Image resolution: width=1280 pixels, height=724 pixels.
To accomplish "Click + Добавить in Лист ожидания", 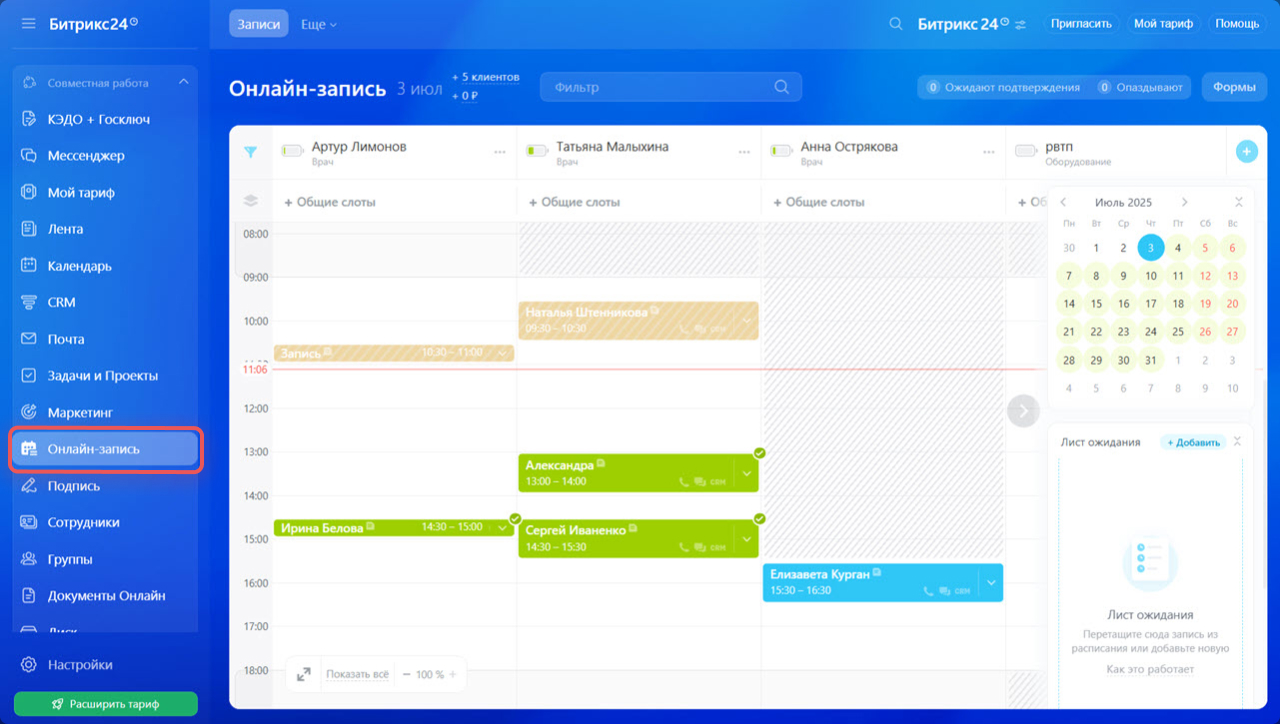I will pos(1192,442).
